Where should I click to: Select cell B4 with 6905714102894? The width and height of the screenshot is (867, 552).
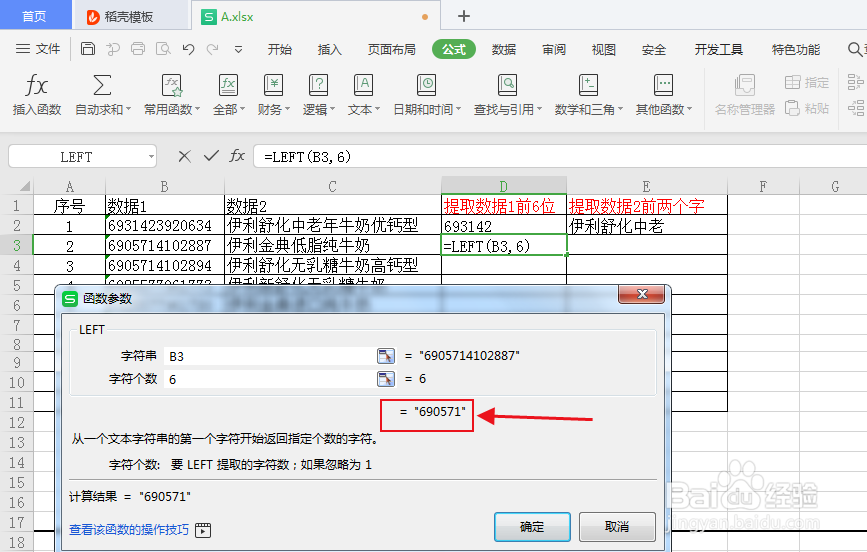click(165, 265)
